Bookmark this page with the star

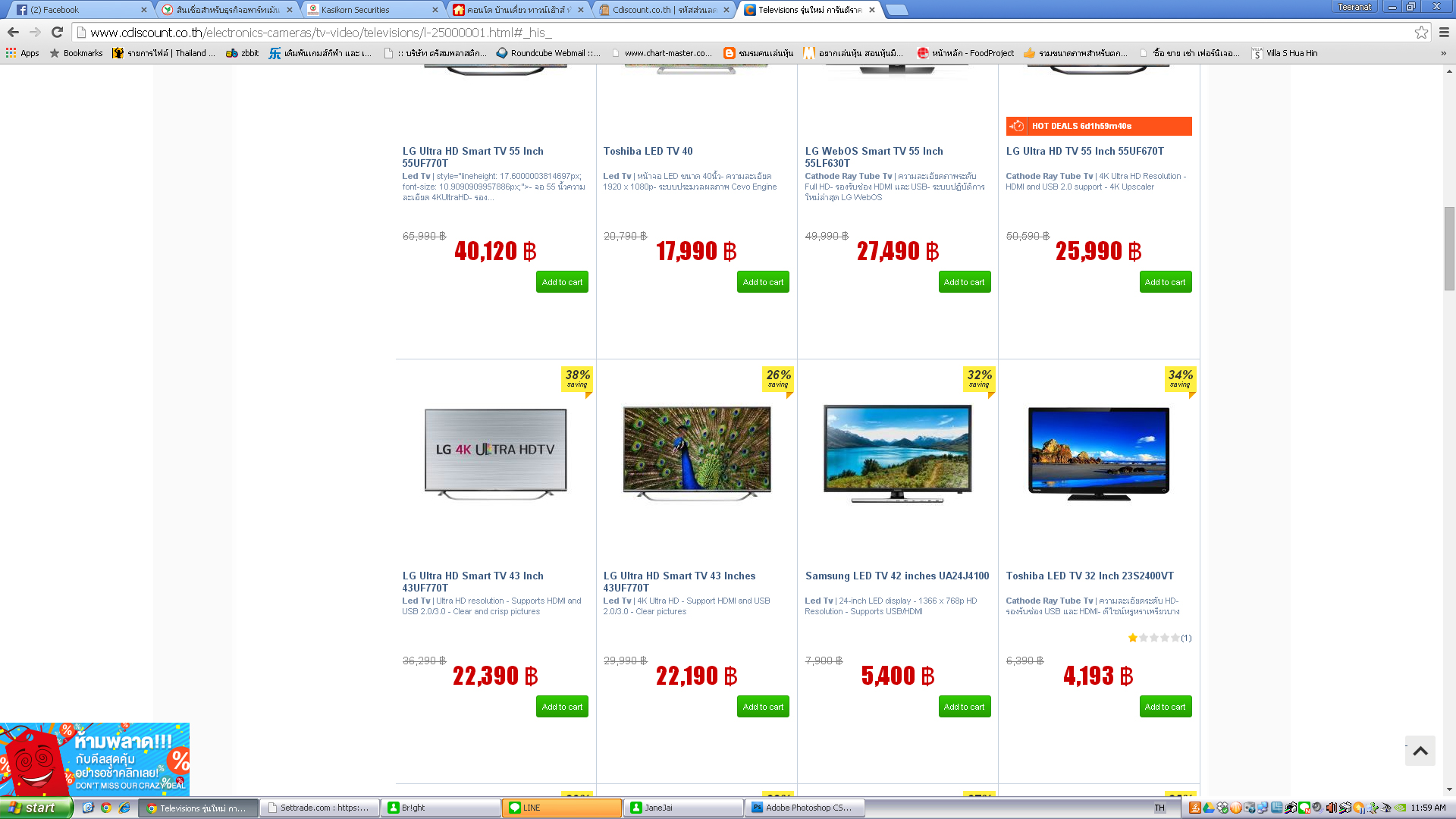(1421, 32)
